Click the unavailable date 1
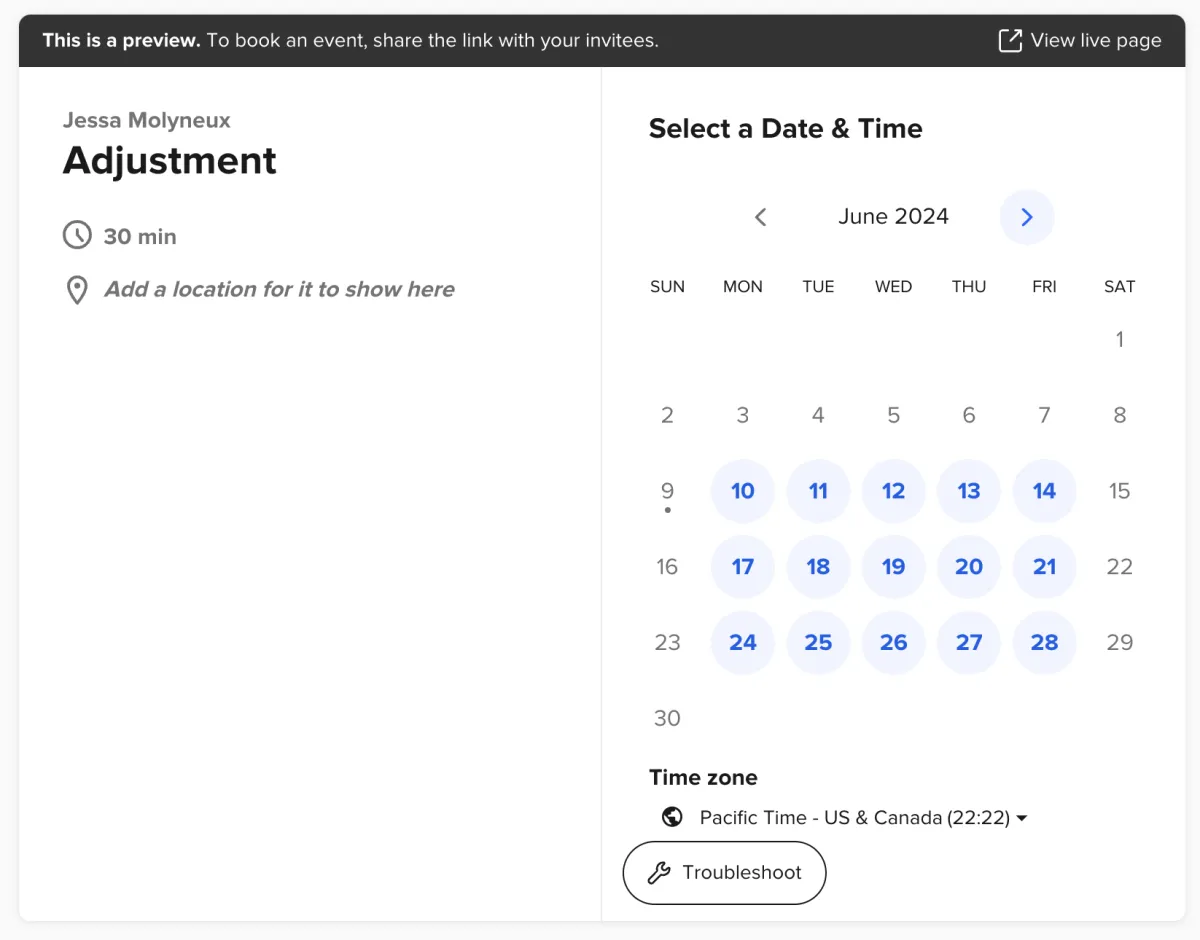Screen dimensions: 1200x940 coord(1120,340)
